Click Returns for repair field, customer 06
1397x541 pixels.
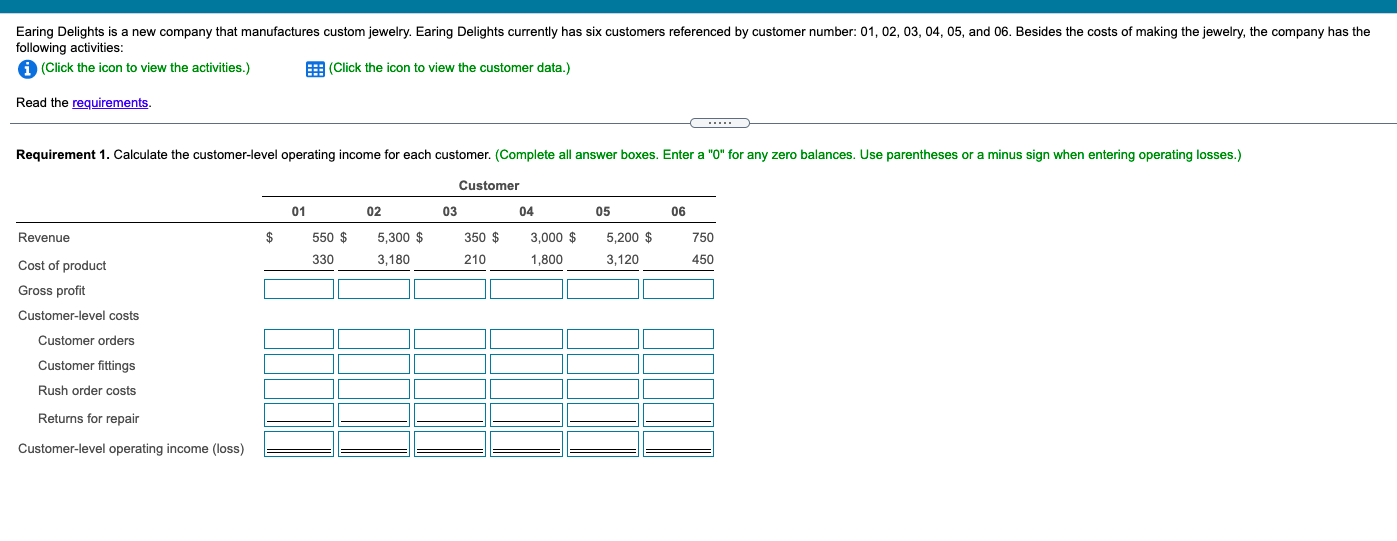[678, 414]
